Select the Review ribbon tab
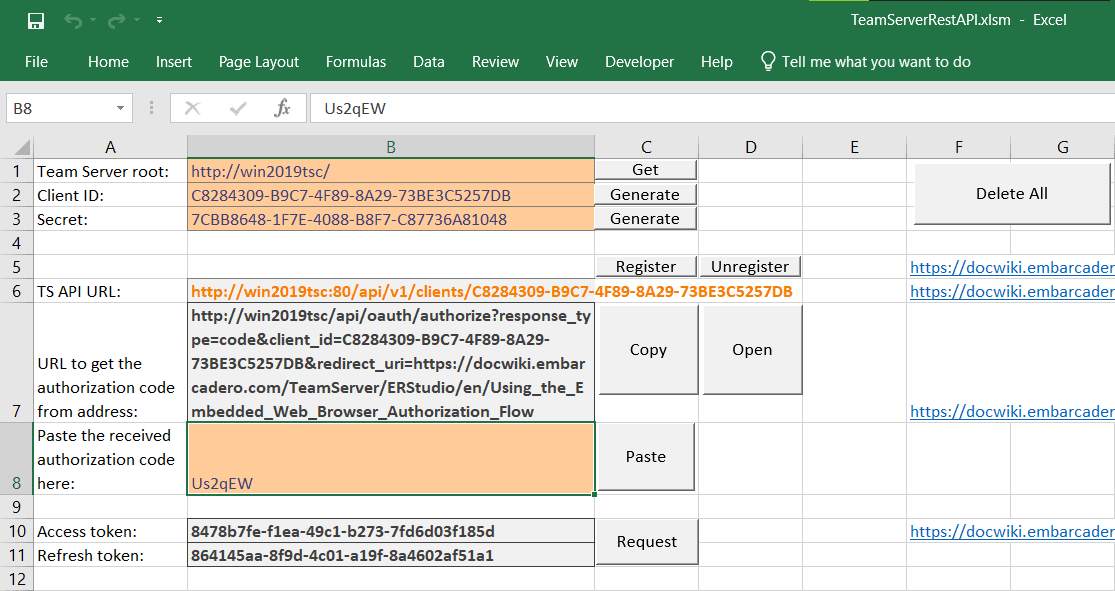Viewport: 1115px width, 591px height. pos(495,62)
